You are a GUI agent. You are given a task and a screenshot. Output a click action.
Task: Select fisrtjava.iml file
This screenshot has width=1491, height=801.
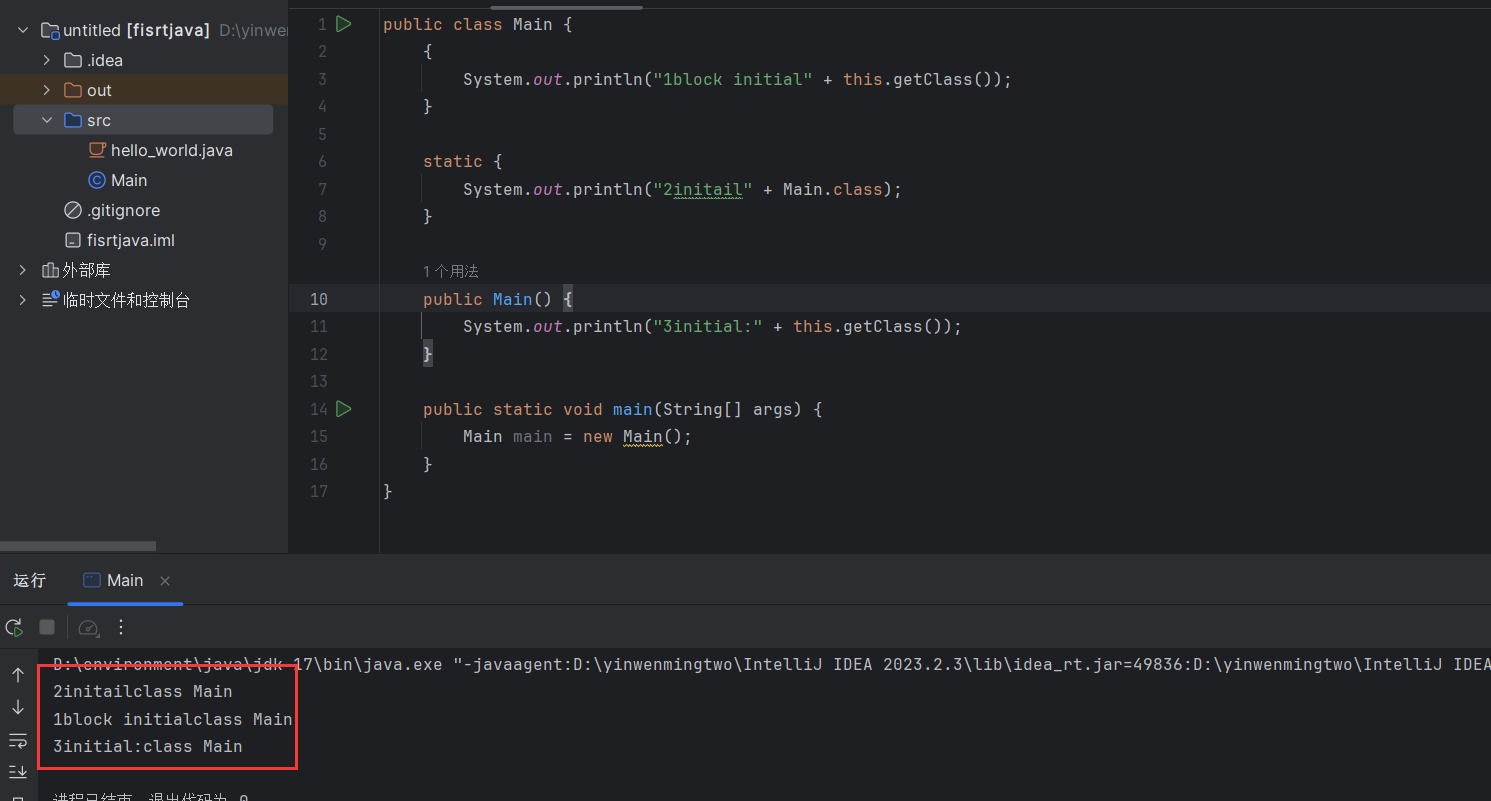point(131,240)
